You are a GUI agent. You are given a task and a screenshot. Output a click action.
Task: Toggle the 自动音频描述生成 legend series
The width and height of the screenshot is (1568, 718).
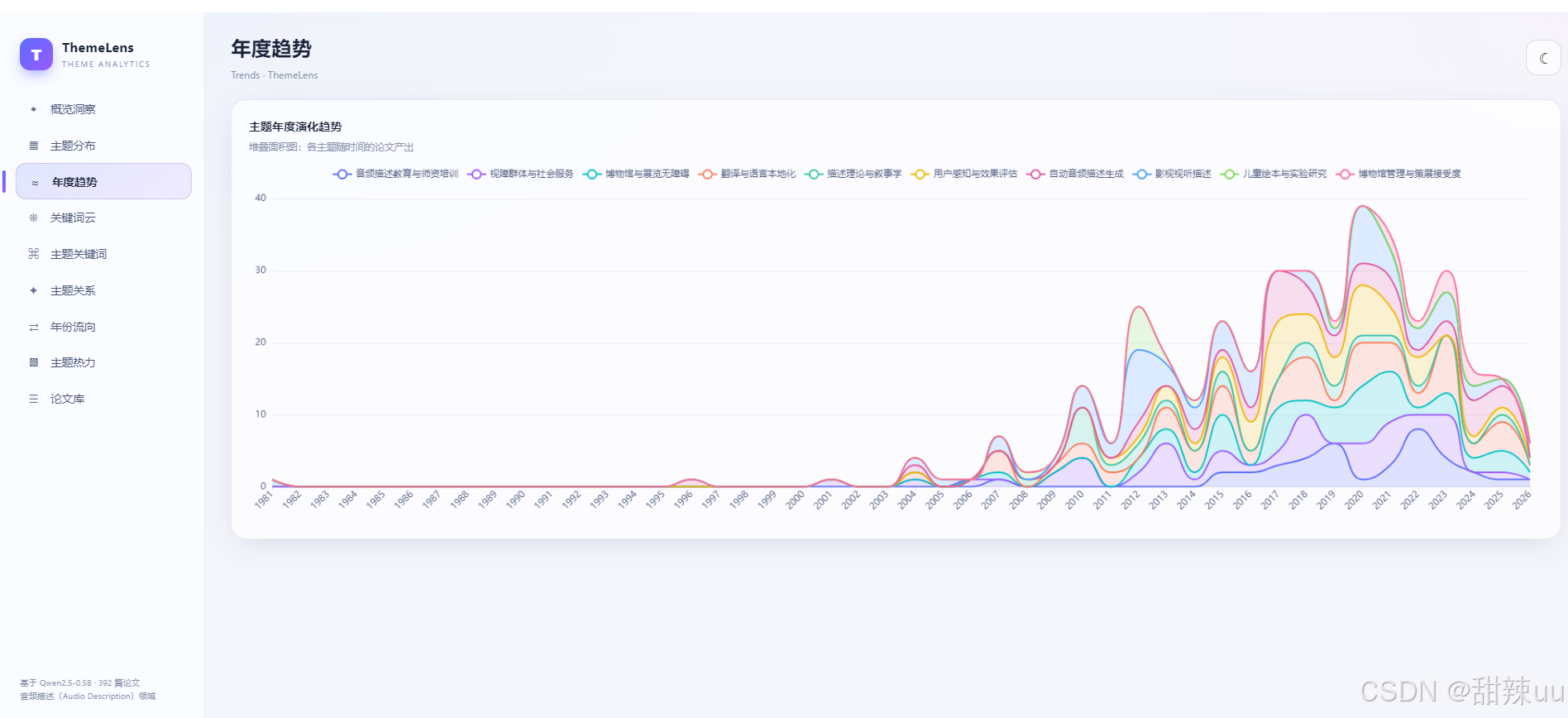pyautogui.click(x=1075, y=174)
